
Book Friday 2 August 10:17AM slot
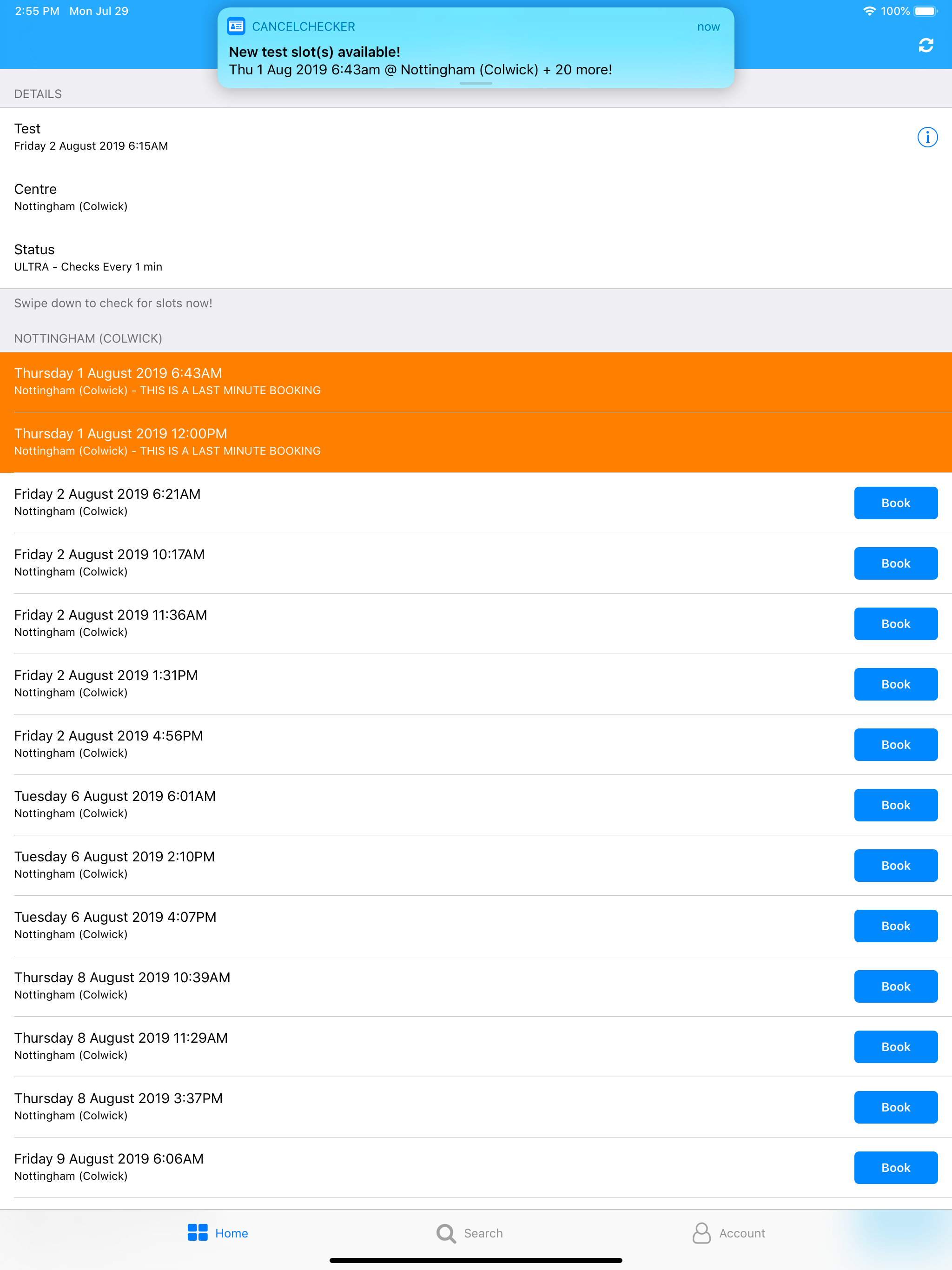(896, 563)
